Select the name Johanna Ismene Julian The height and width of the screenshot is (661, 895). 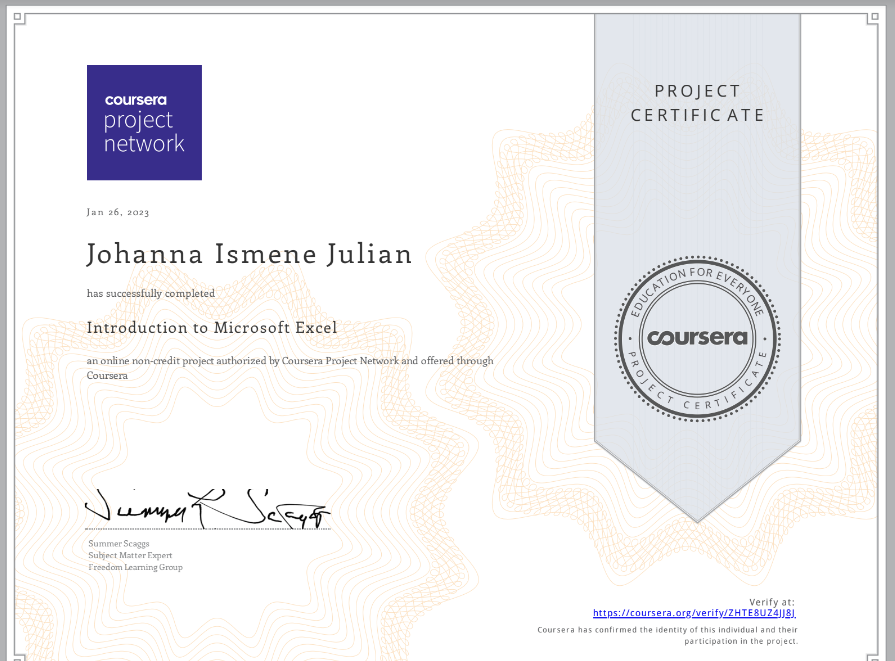tap(249, 254)
